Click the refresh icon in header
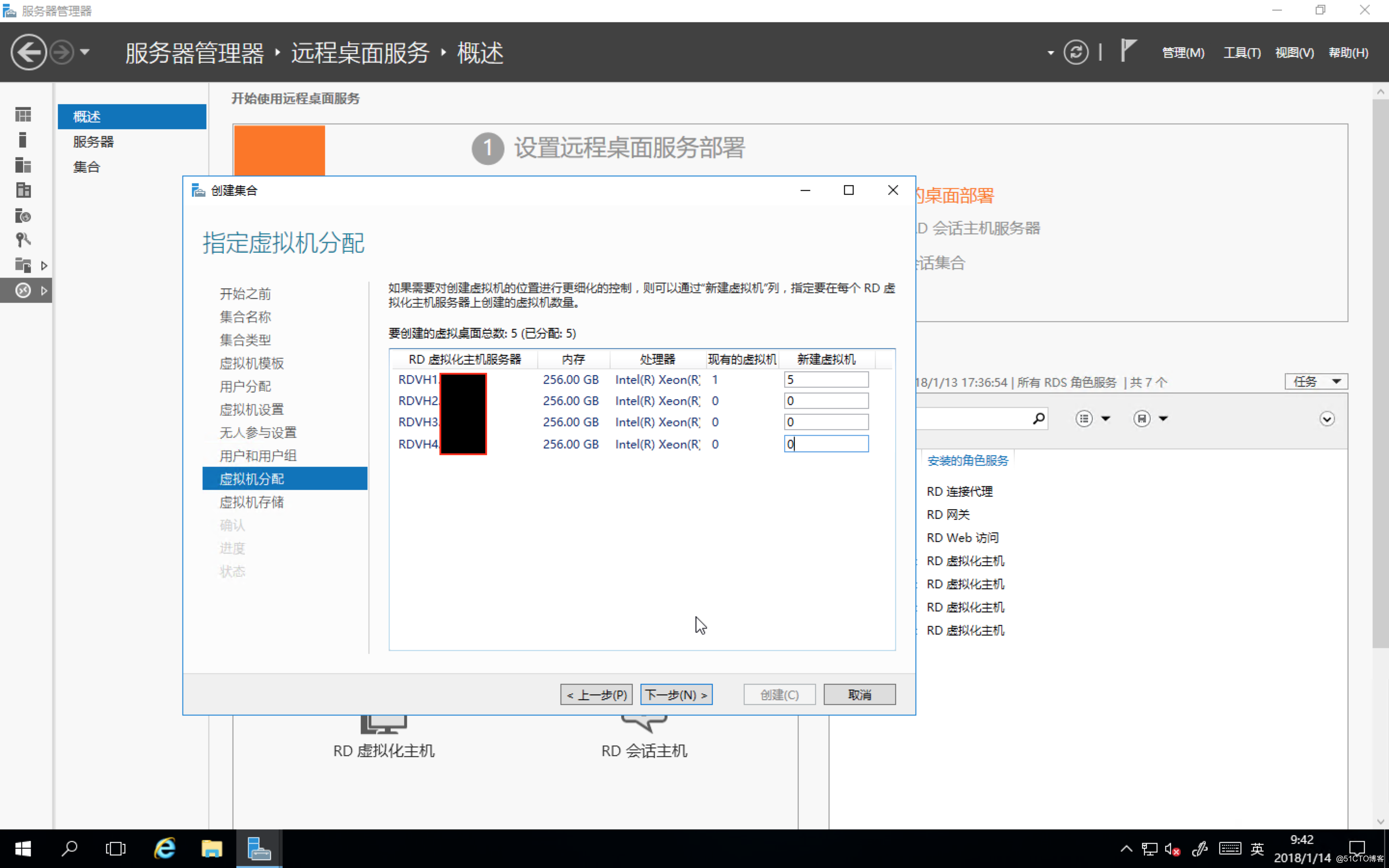The image size is (1389, 868). [x=1076, y=52]
